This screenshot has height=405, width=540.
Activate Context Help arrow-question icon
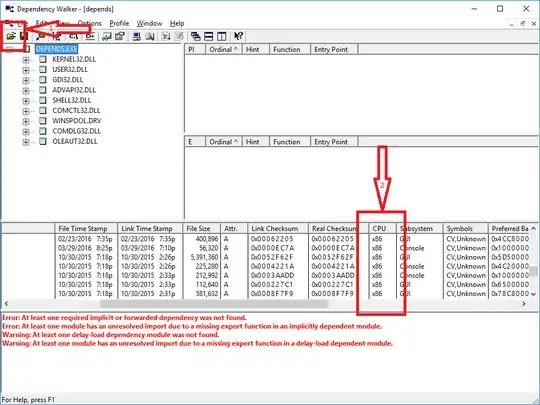tap(238, 36)
